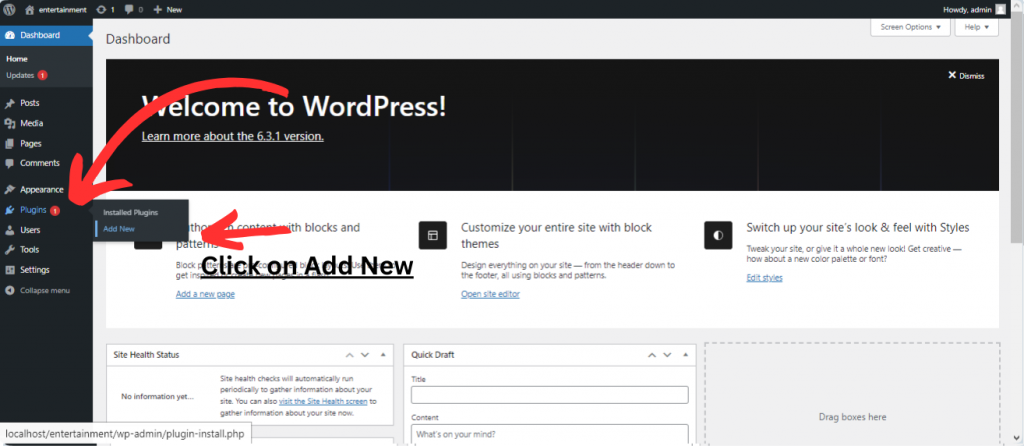This screenshot has width=1024, height=446.
Task: Click the comments bubble icon in admin bar
Action: point(128,9)
